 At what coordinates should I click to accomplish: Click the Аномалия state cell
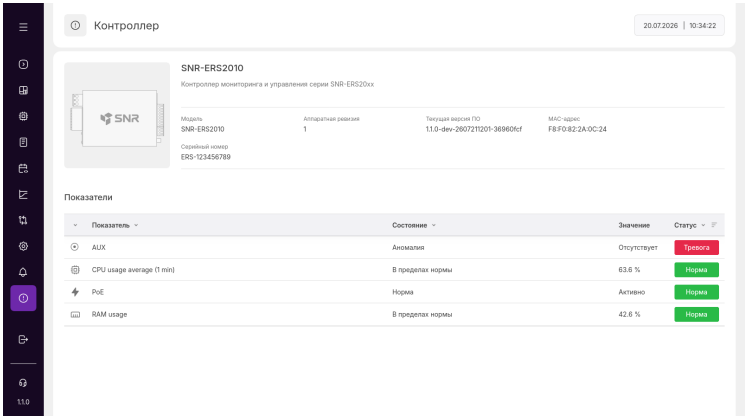(408, 247)
